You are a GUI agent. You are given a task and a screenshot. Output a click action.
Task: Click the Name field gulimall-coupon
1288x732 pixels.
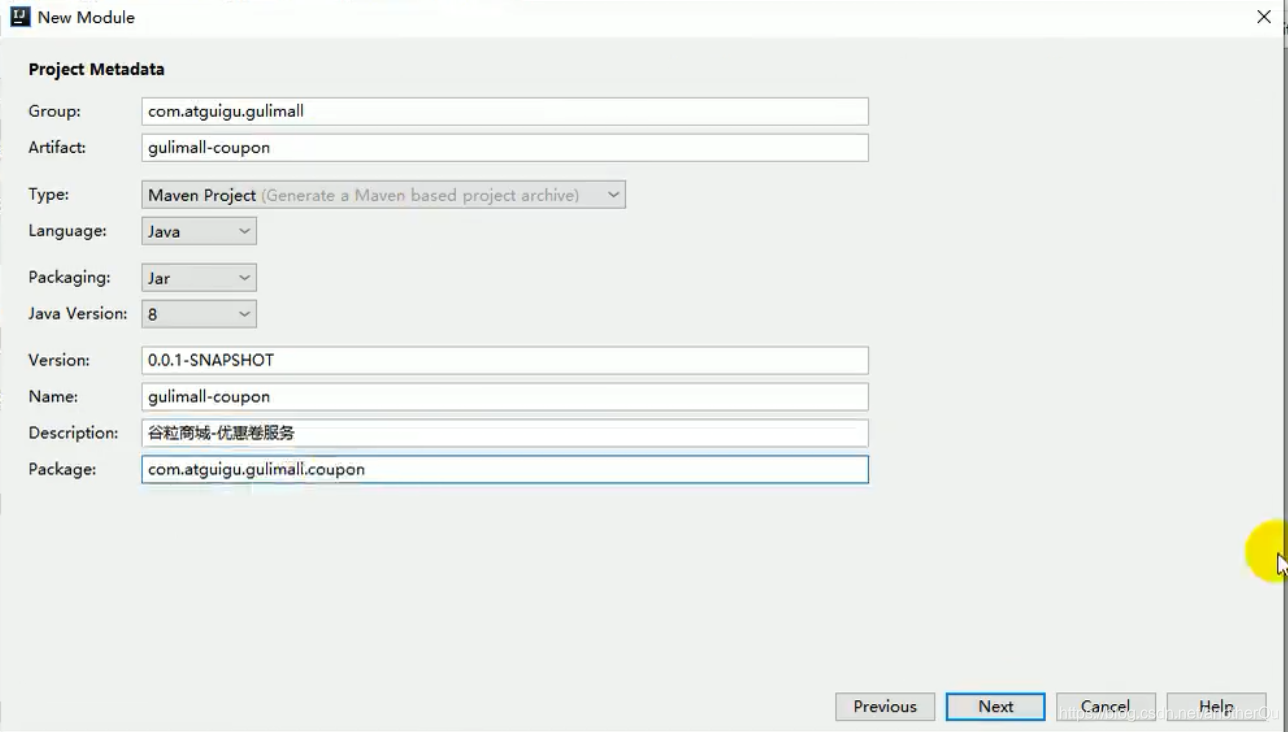click(505, 397)
